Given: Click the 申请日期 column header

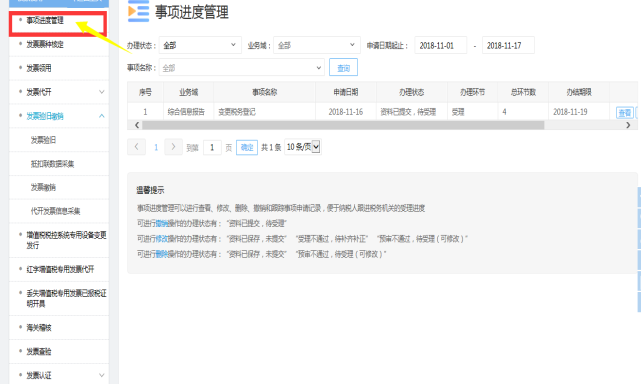Looking at the screenshot, I should pos(346,92).
